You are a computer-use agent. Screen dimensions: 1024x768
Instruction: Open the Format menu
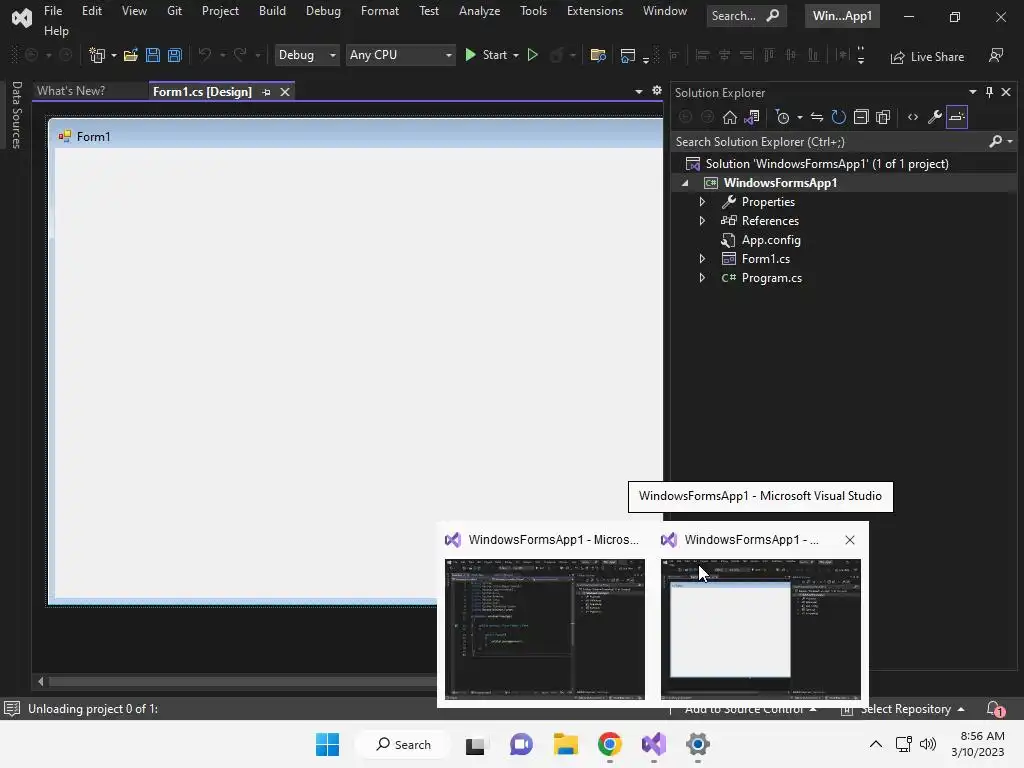(379, 11)
